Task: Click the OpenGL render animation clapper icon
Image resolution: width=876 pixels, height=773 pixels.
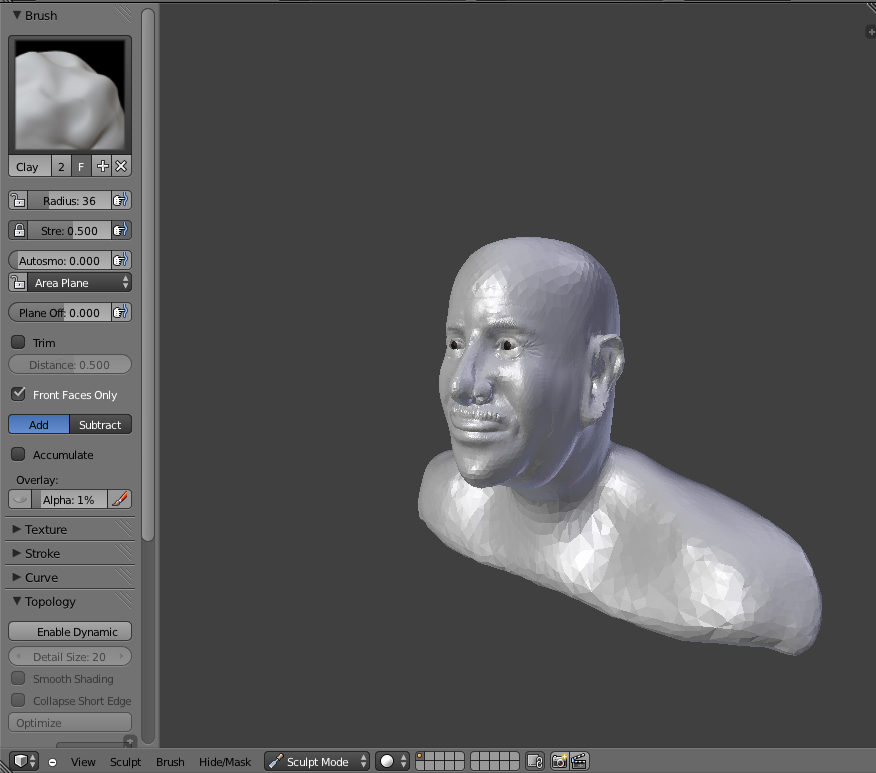Action: point(578,762)
